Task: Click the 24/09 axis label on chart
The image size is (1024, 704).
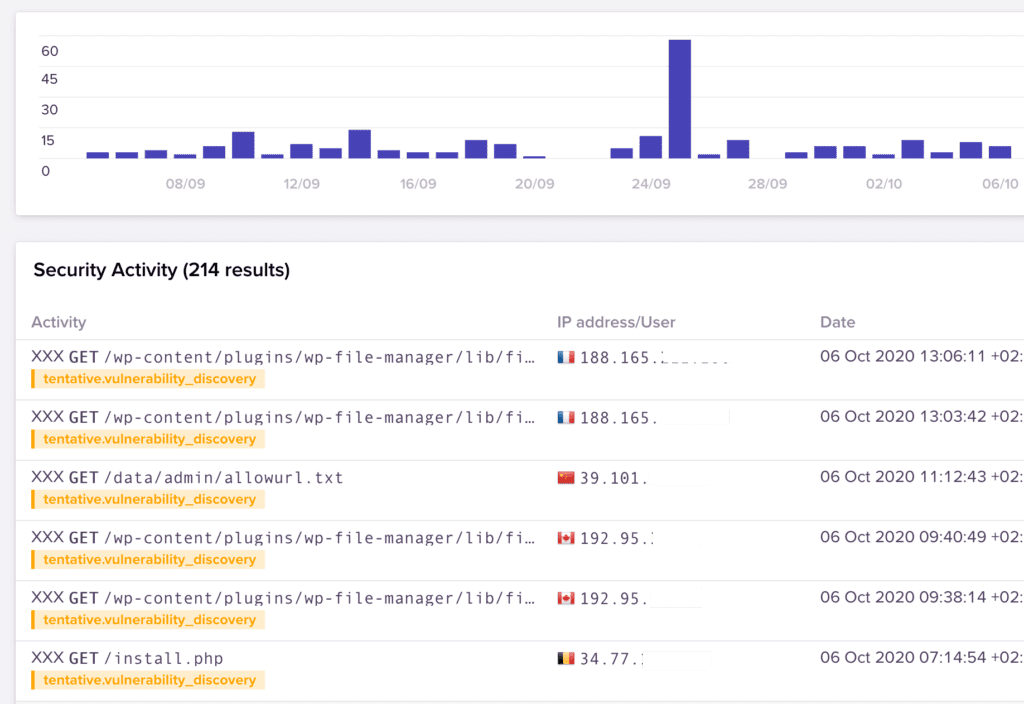Action: (650, 184)
